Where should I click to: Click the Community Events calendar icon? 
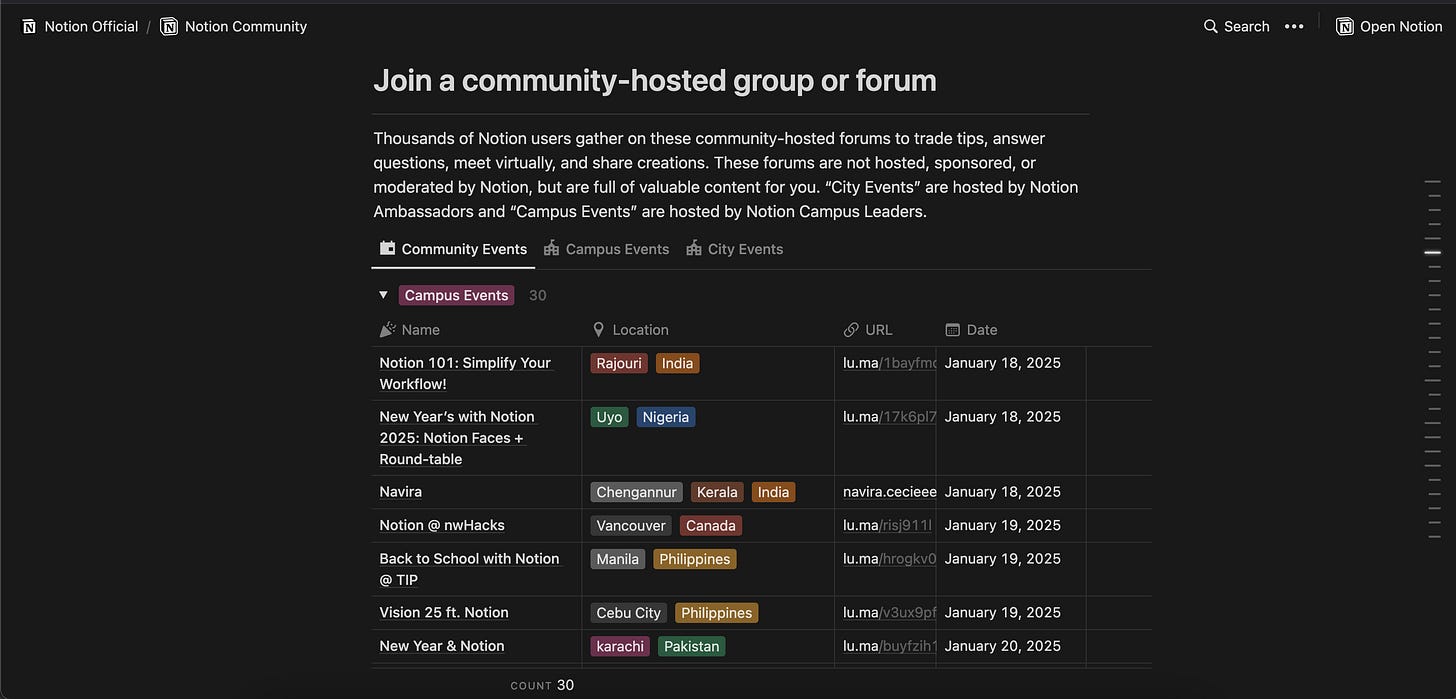click(x=387, y=248)
